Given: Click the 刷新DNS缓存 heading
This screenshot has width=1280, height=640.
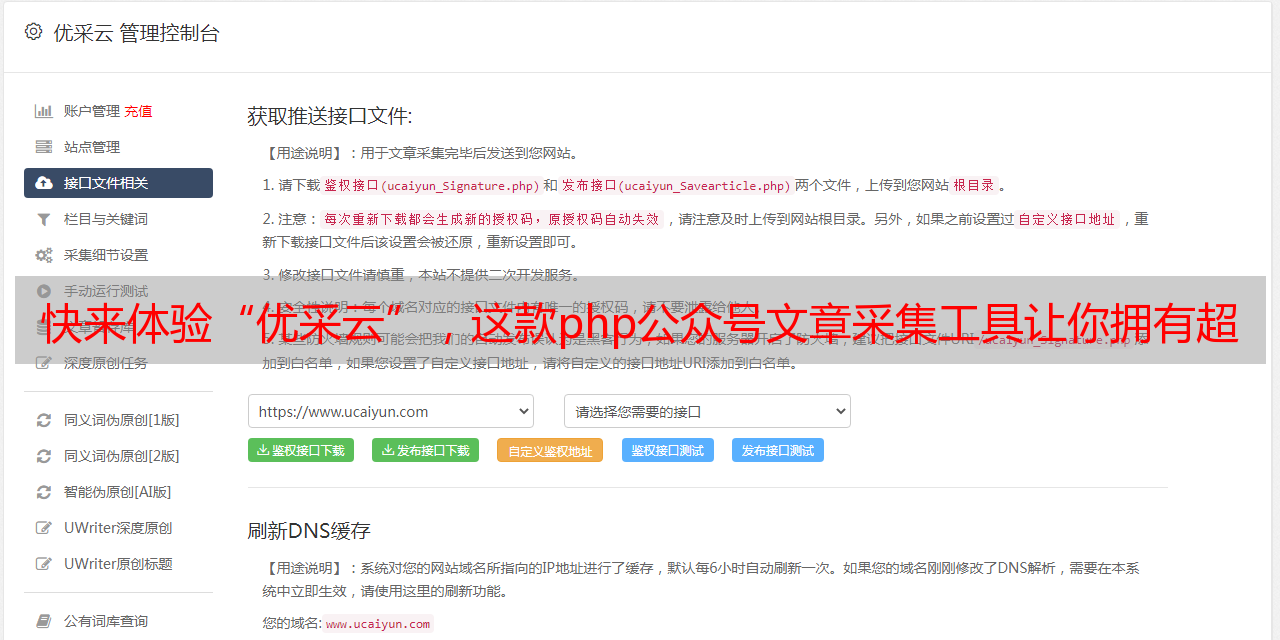Looking at the screenshot, I should point(309,531).
